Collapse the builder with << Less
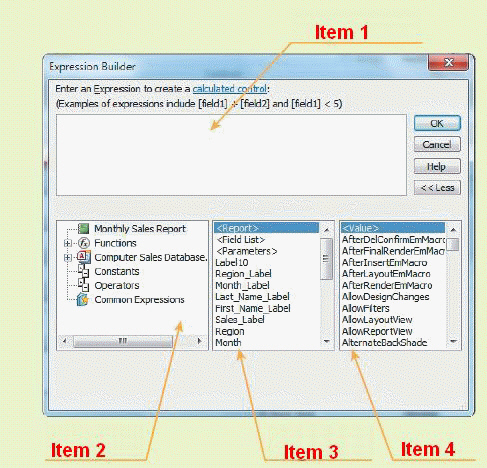 (437, 188)
